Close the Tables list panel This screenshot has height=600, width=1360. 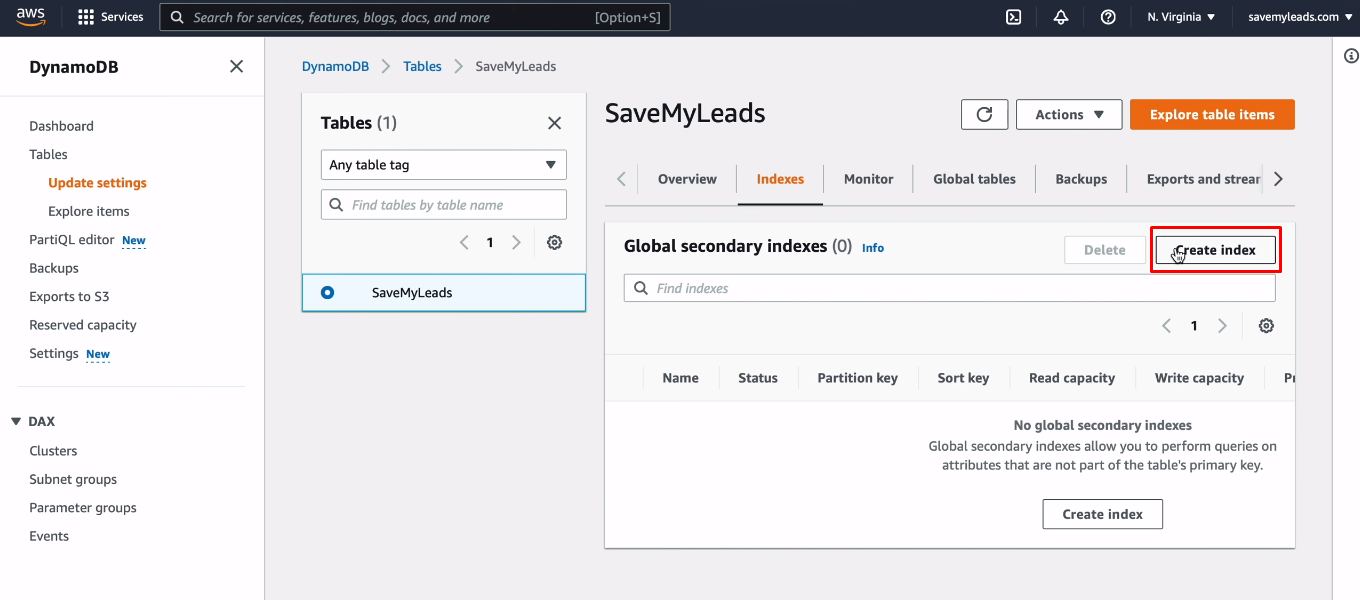pyautogui.click(x=554, y=123)
